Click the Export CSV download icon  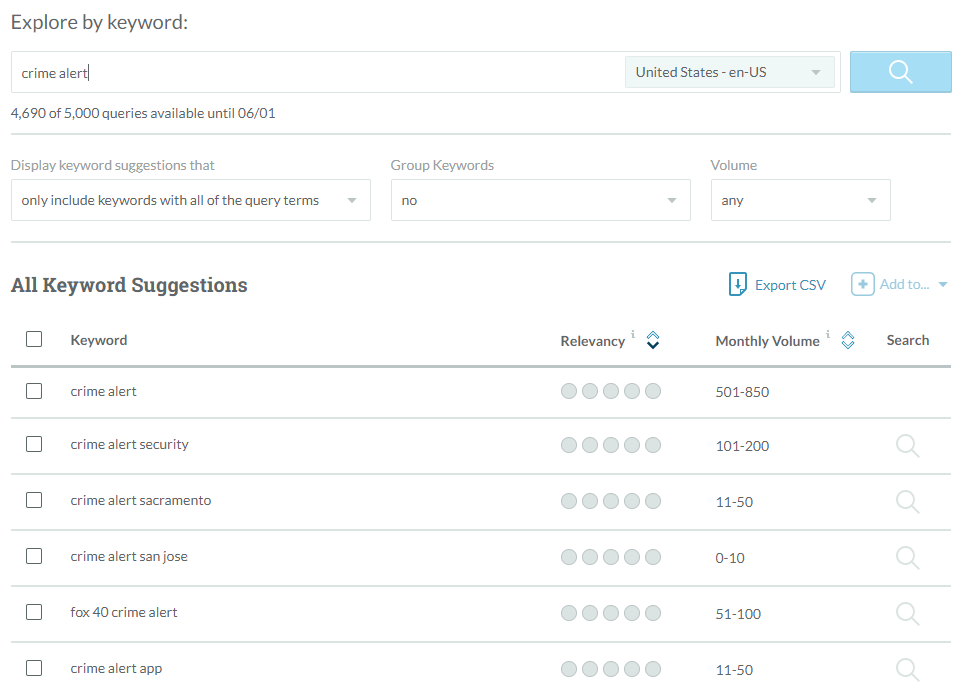click(x=738, y=285)
